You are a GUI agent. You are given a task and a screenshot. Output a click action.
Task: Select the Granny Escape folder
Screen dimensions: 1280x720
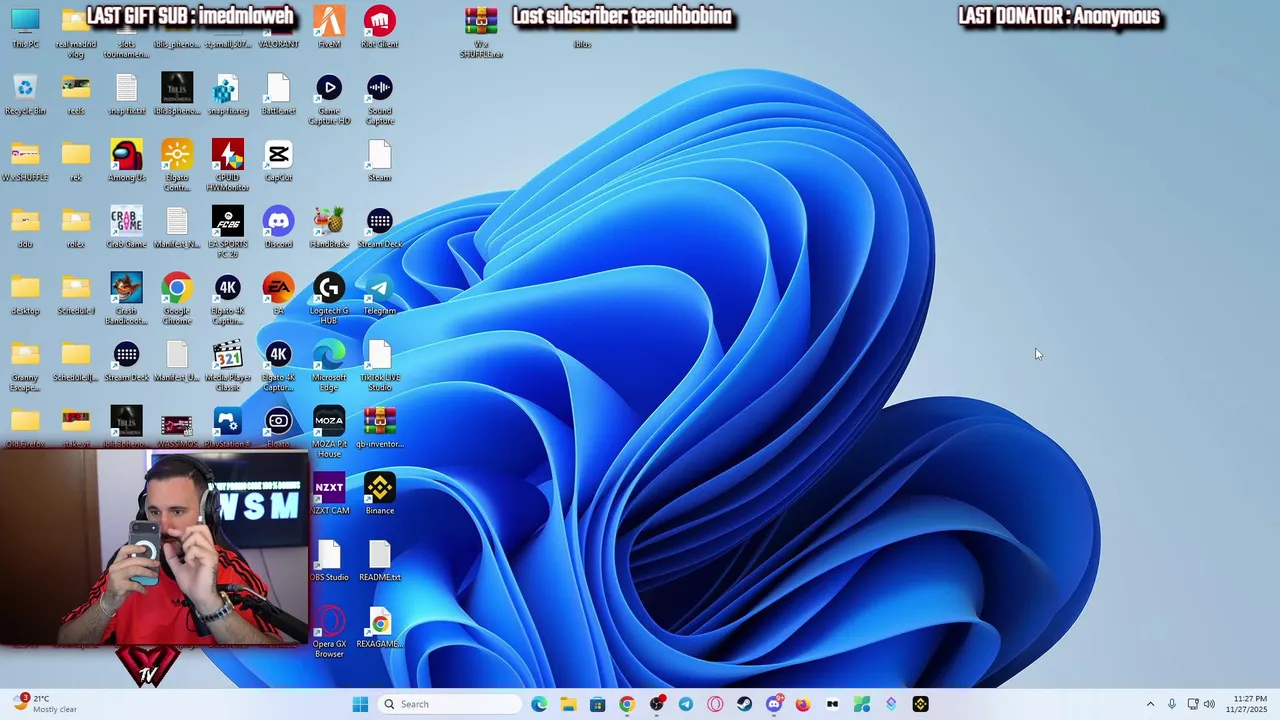click(x=25, y=366)
